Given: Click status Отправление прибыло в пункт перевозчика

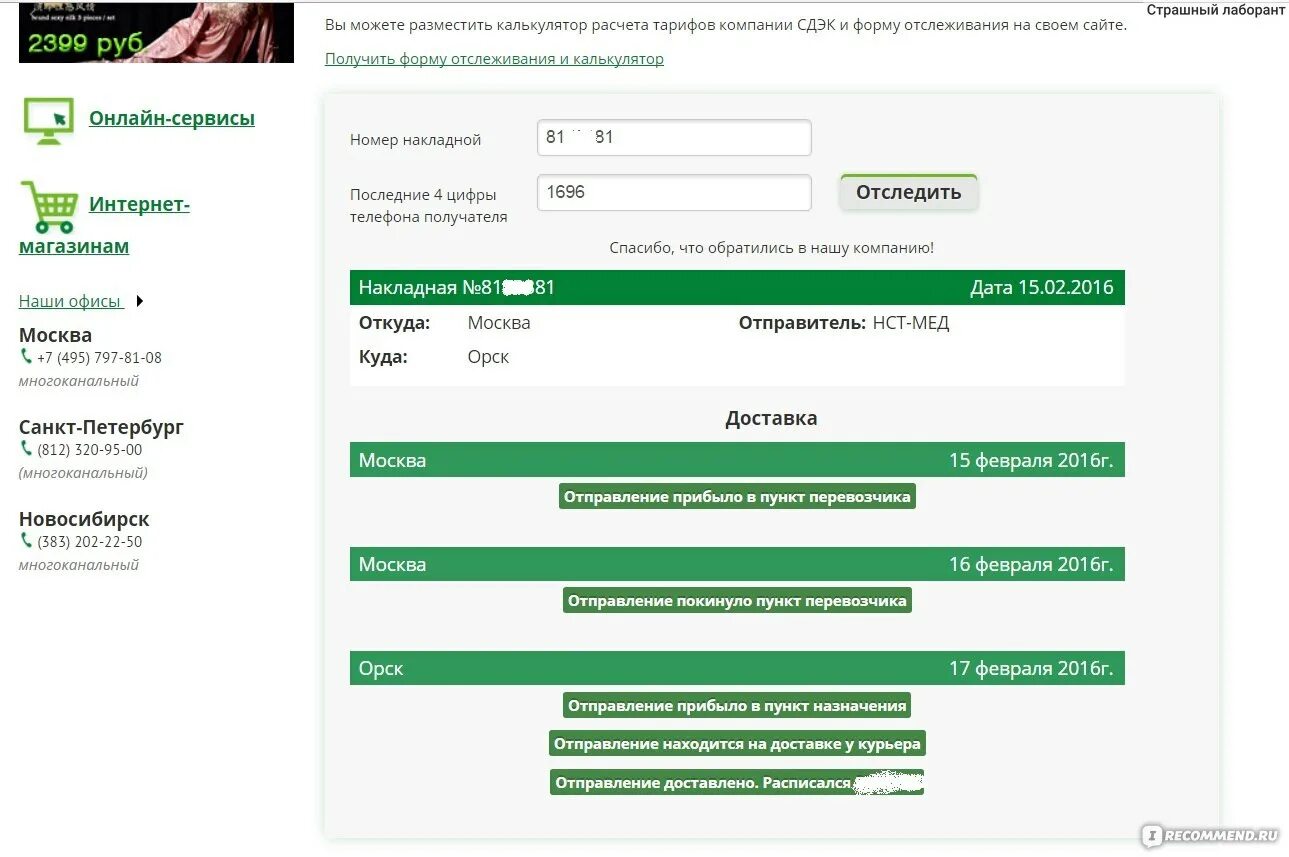Looking at the screenshot, I should (737, 497).
